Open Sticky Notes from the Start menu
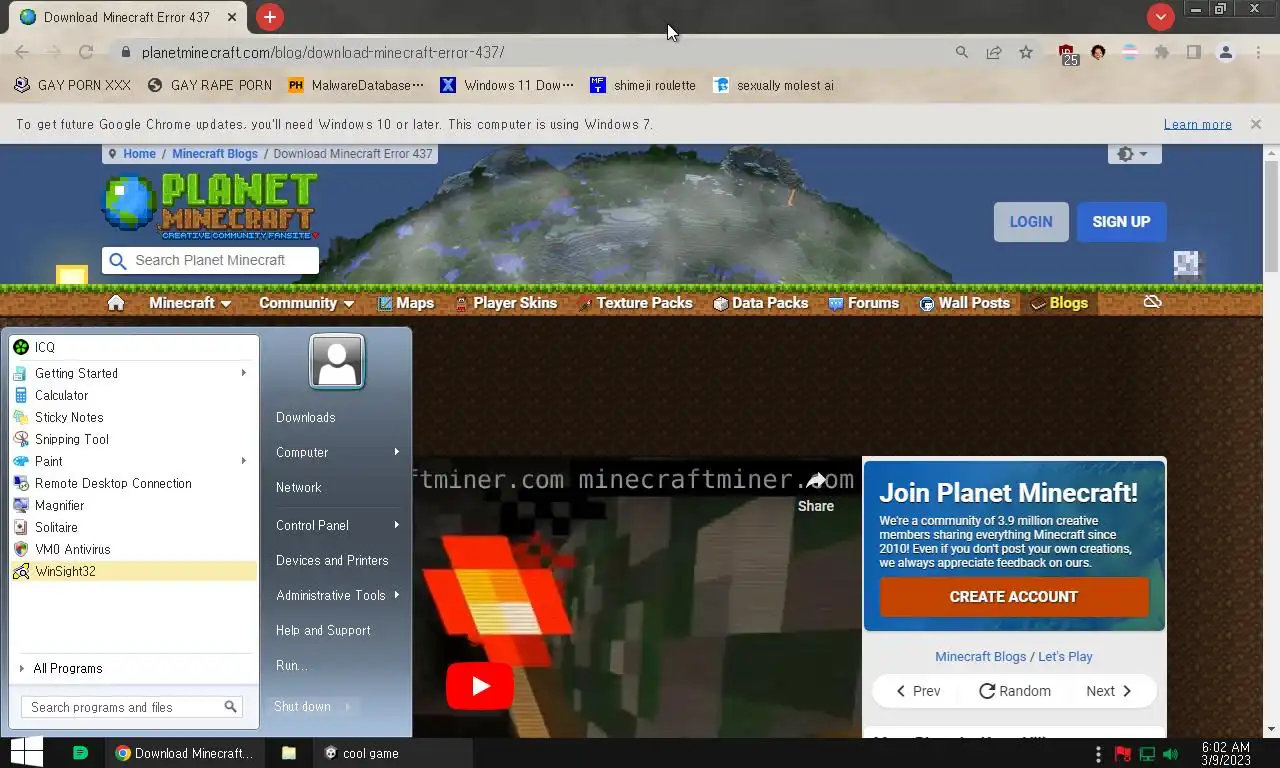This screenshot has height=768, width=1280. pos(134,417)
